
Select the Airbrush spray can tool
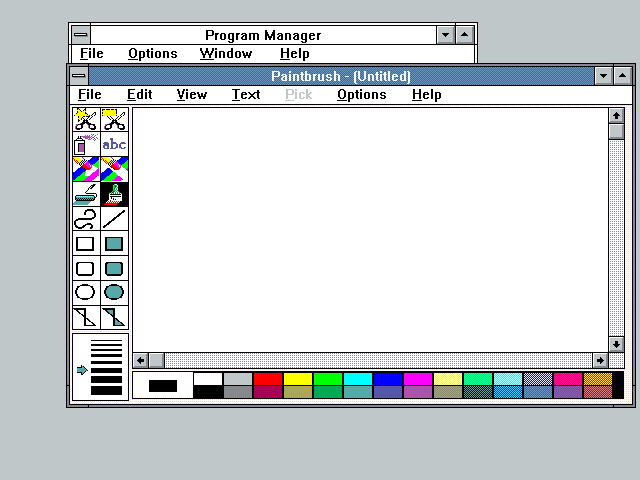86,144
